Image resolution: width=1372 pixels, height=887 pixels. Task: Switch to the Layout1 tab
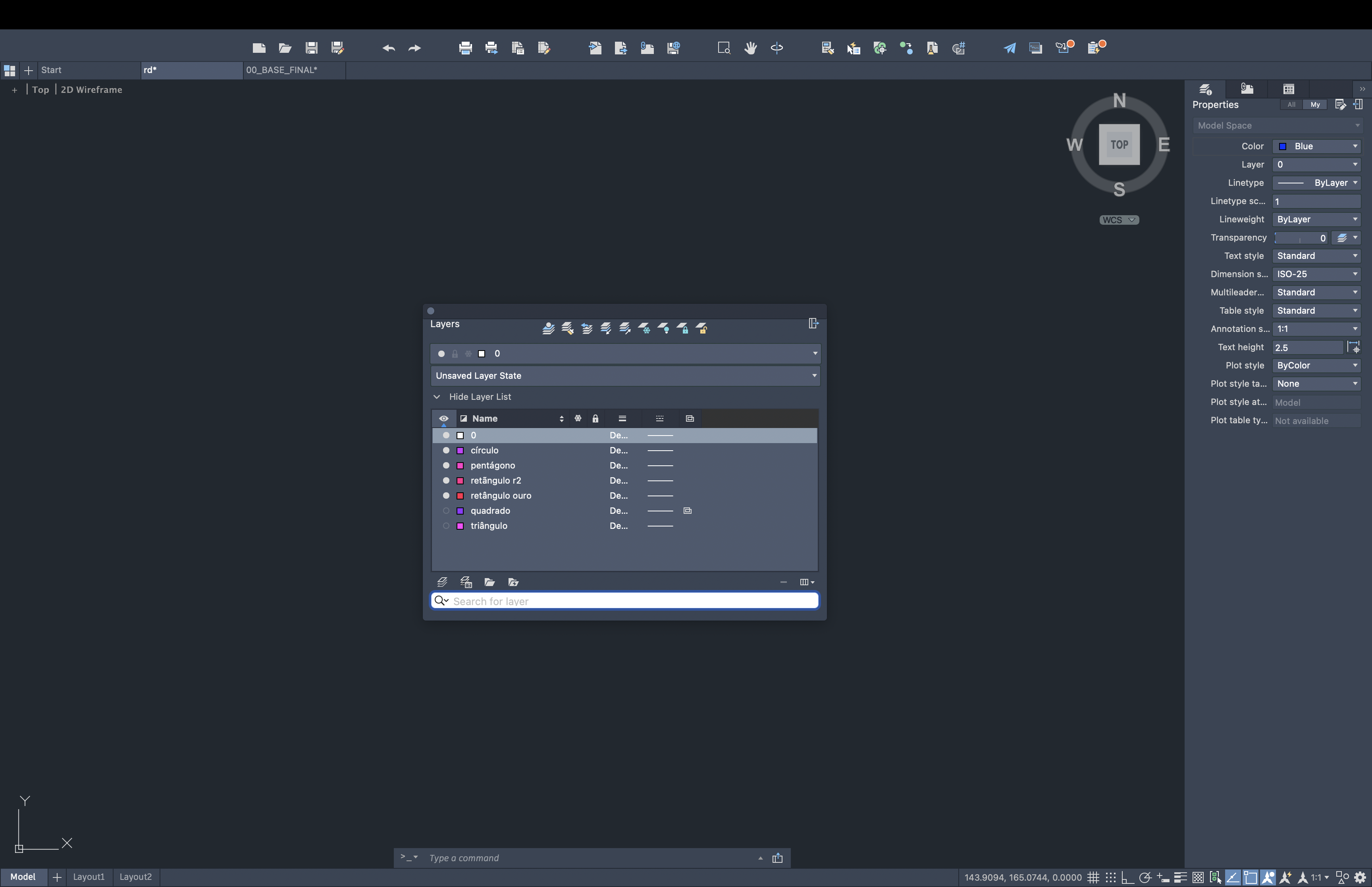click(x=89, y=877)
